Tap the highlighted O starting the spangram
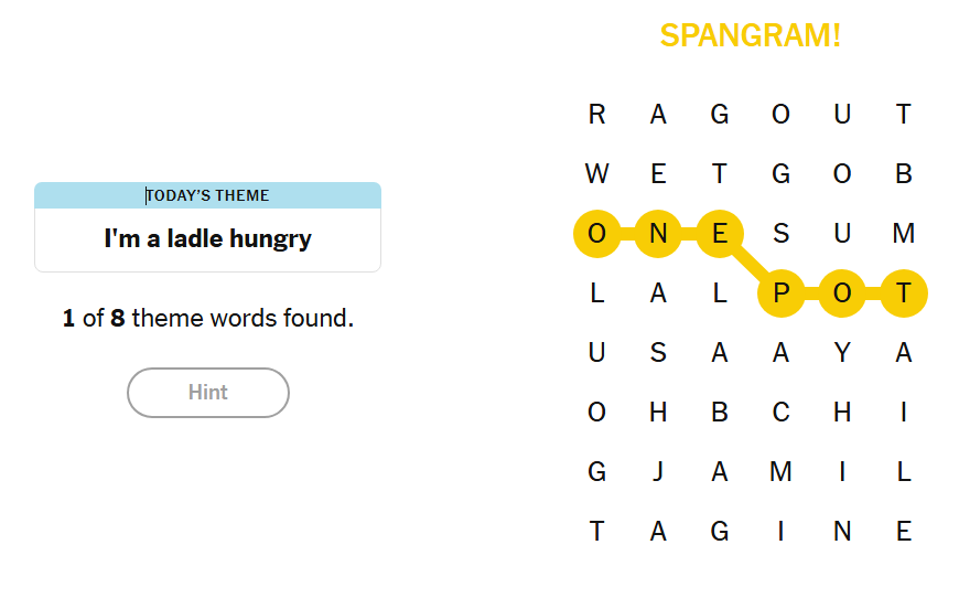The image size is (959, 598). tap(597, 234)
